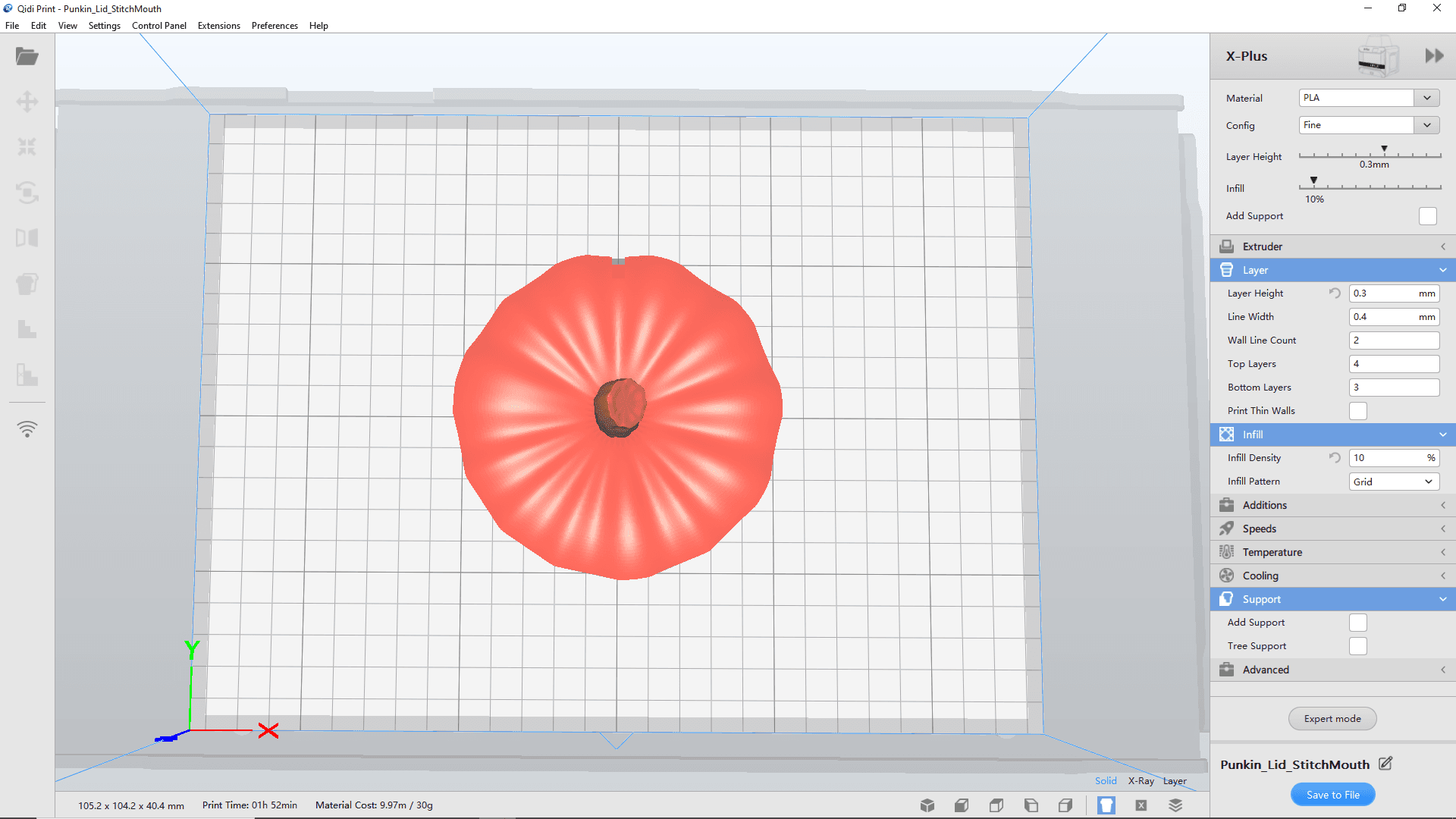1456x819 pixels.
Task: Click the Expert mode button
Action: (1333, 718)
